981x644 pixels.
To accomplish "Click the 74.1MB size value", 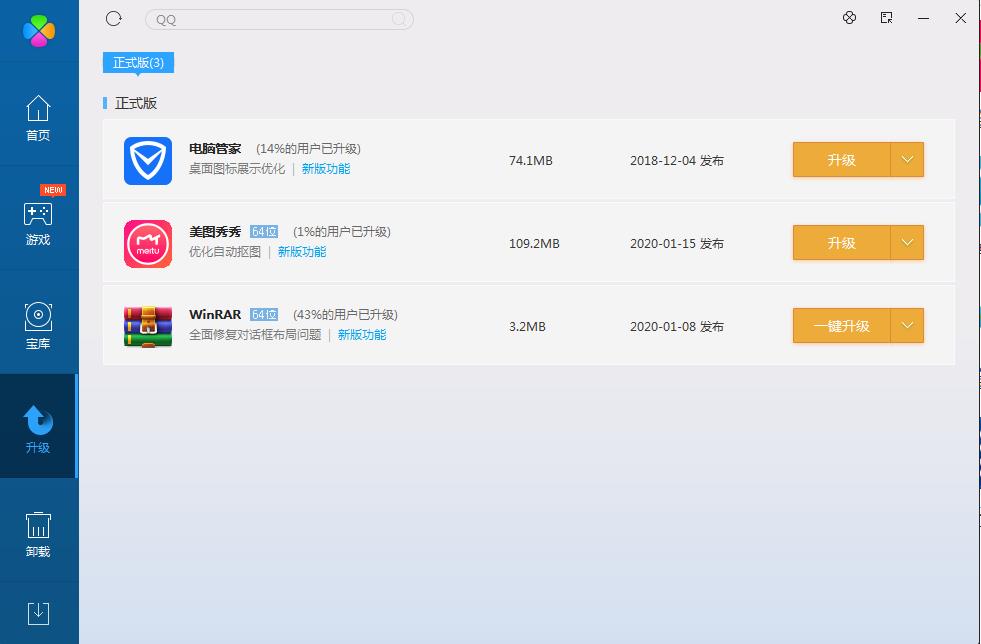I will 531,161.
